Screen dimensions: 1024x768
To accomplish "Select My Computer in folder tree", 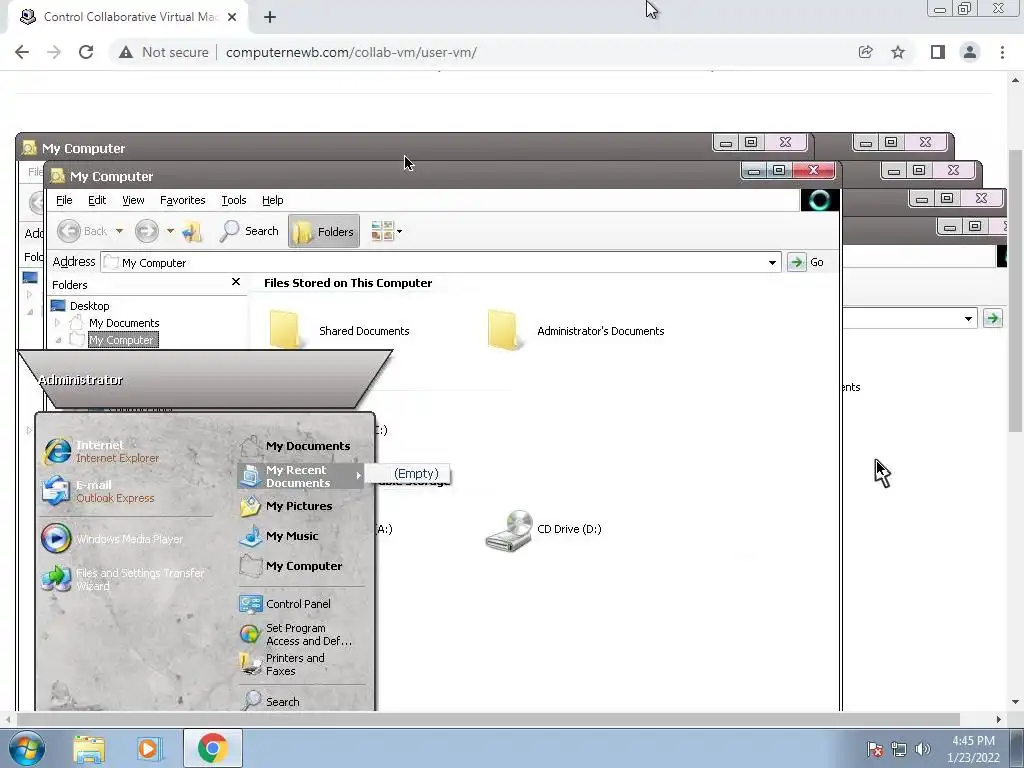I will tap(121, 340).
